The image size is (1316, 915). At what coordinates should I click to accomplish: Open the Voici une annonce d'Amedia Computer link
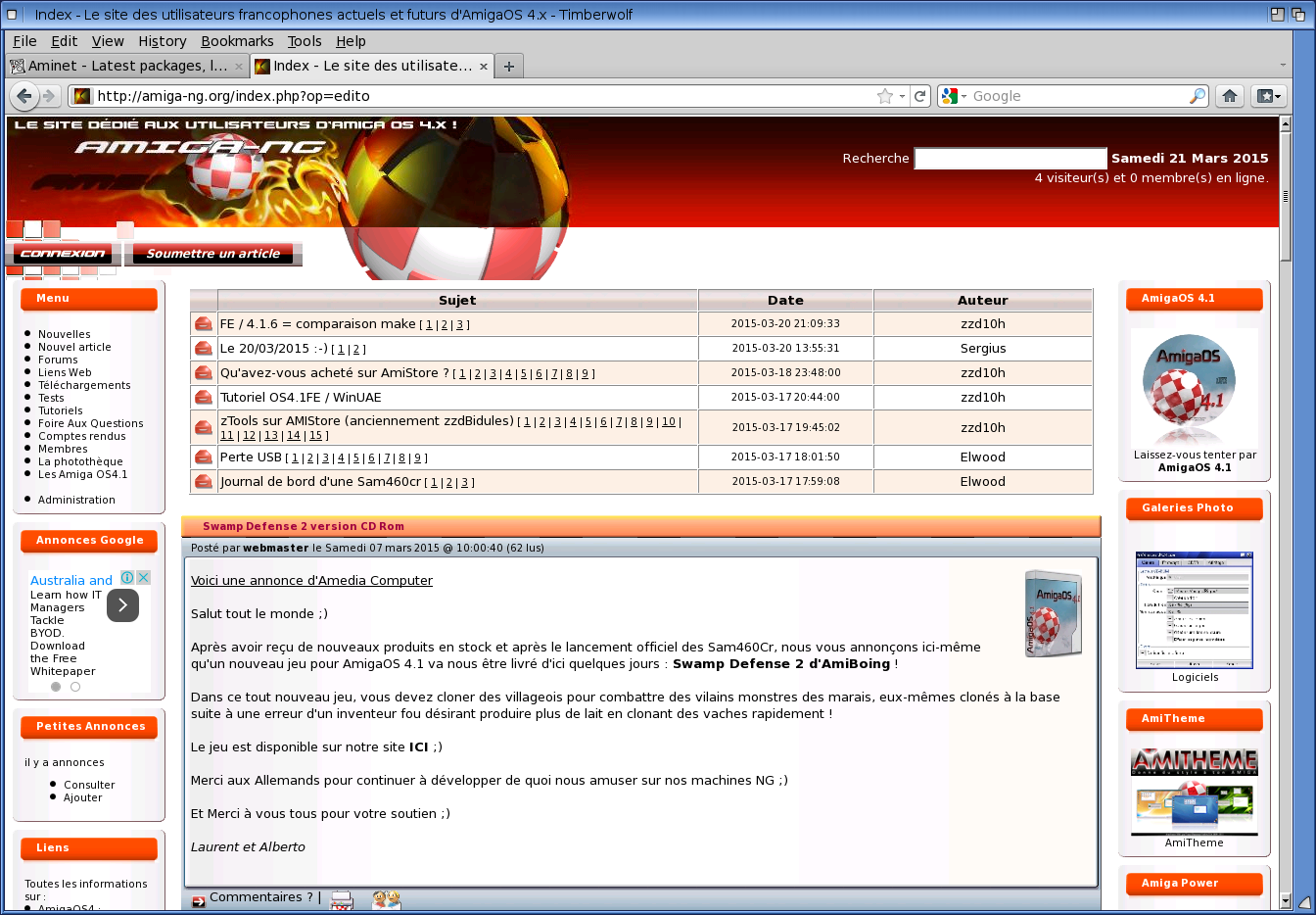pos(311,581)
